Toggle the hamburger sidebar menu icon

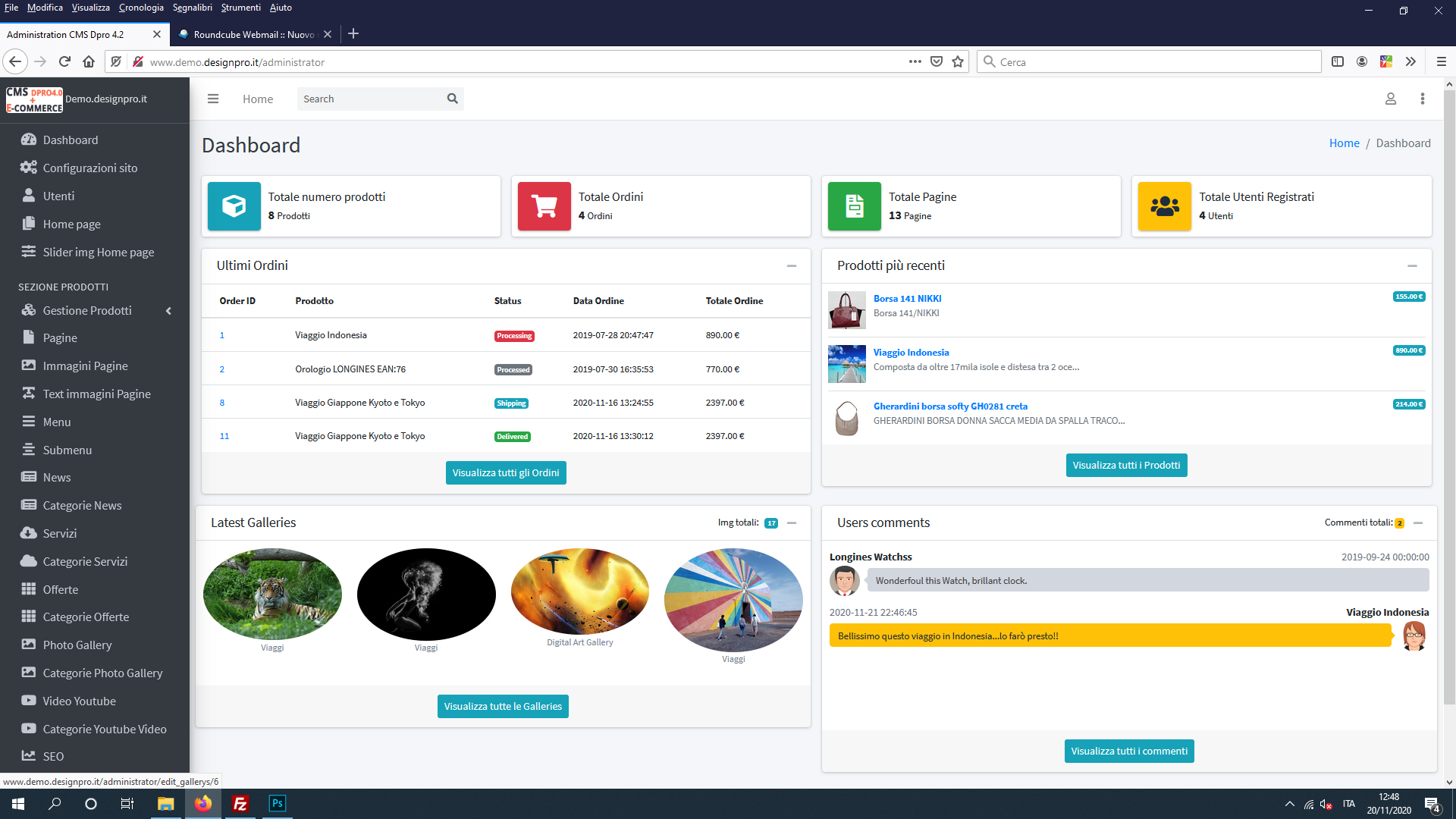(213, 99)
